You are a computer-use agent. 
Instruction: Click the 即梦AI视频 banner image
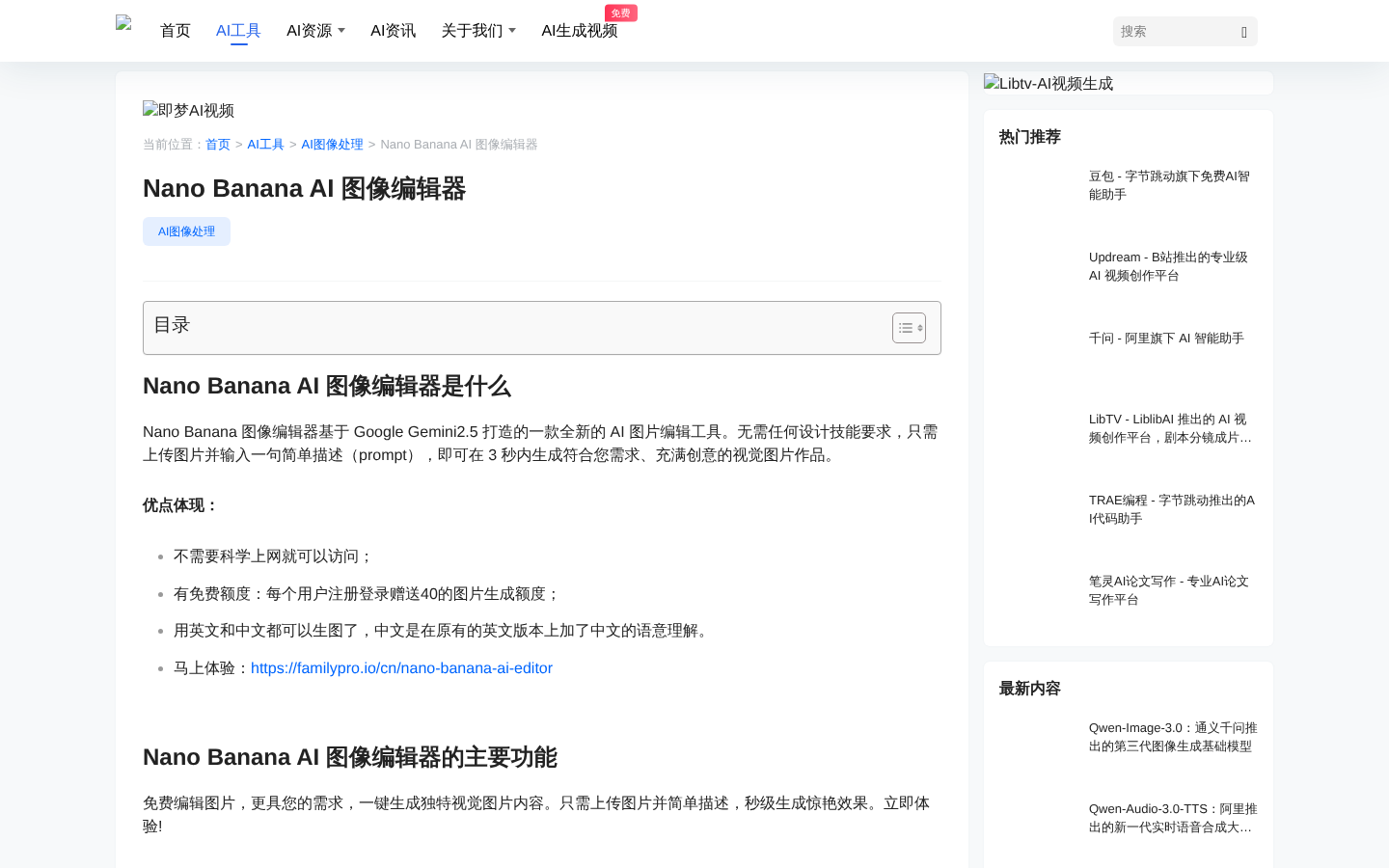click(189, 110)
